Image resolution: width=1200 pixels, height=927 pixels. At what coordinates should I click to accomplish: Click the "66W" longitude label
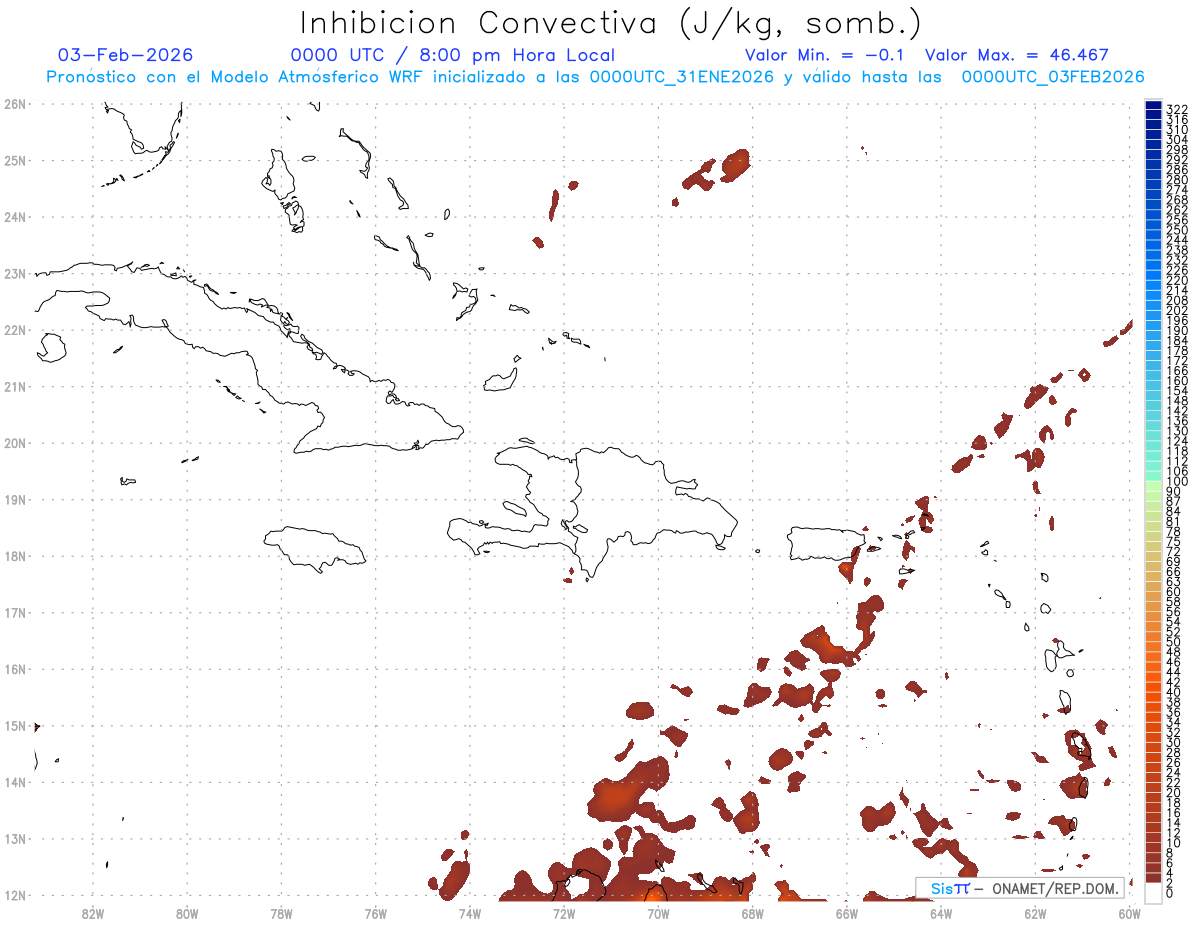(x=847, y=913)
